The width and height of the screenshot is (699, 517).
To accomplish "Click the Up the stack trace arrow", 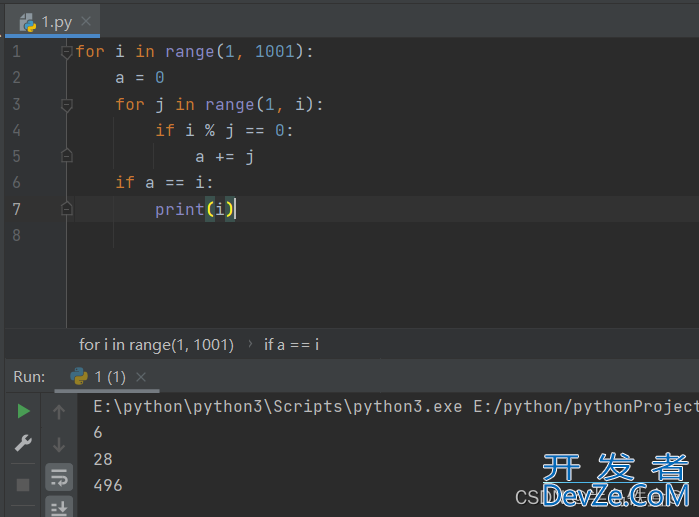I will [x=59, y=411].
